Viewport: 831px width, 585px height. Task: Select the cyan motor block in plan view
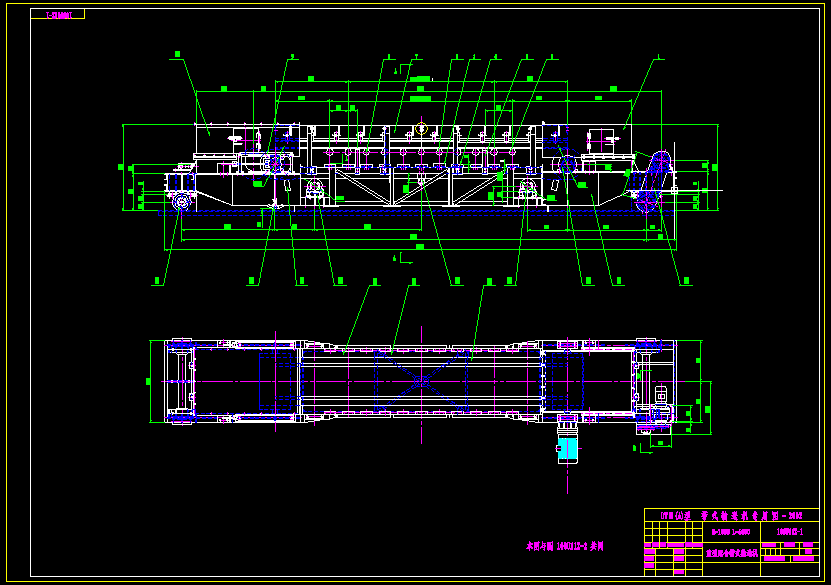pos(568,448)
